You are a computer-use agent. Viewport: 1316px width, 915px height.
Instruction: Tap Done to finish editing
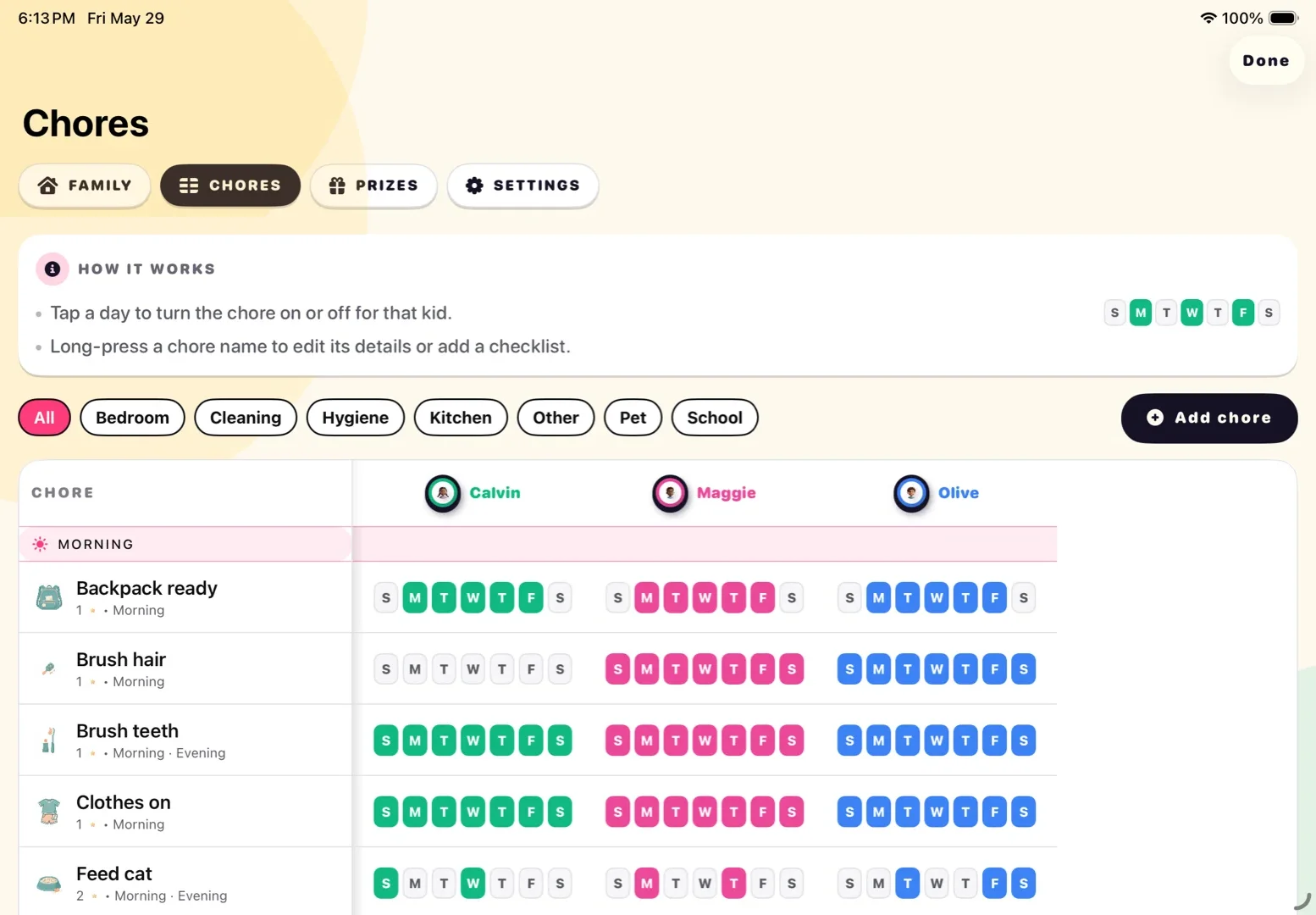(1266, 61)
